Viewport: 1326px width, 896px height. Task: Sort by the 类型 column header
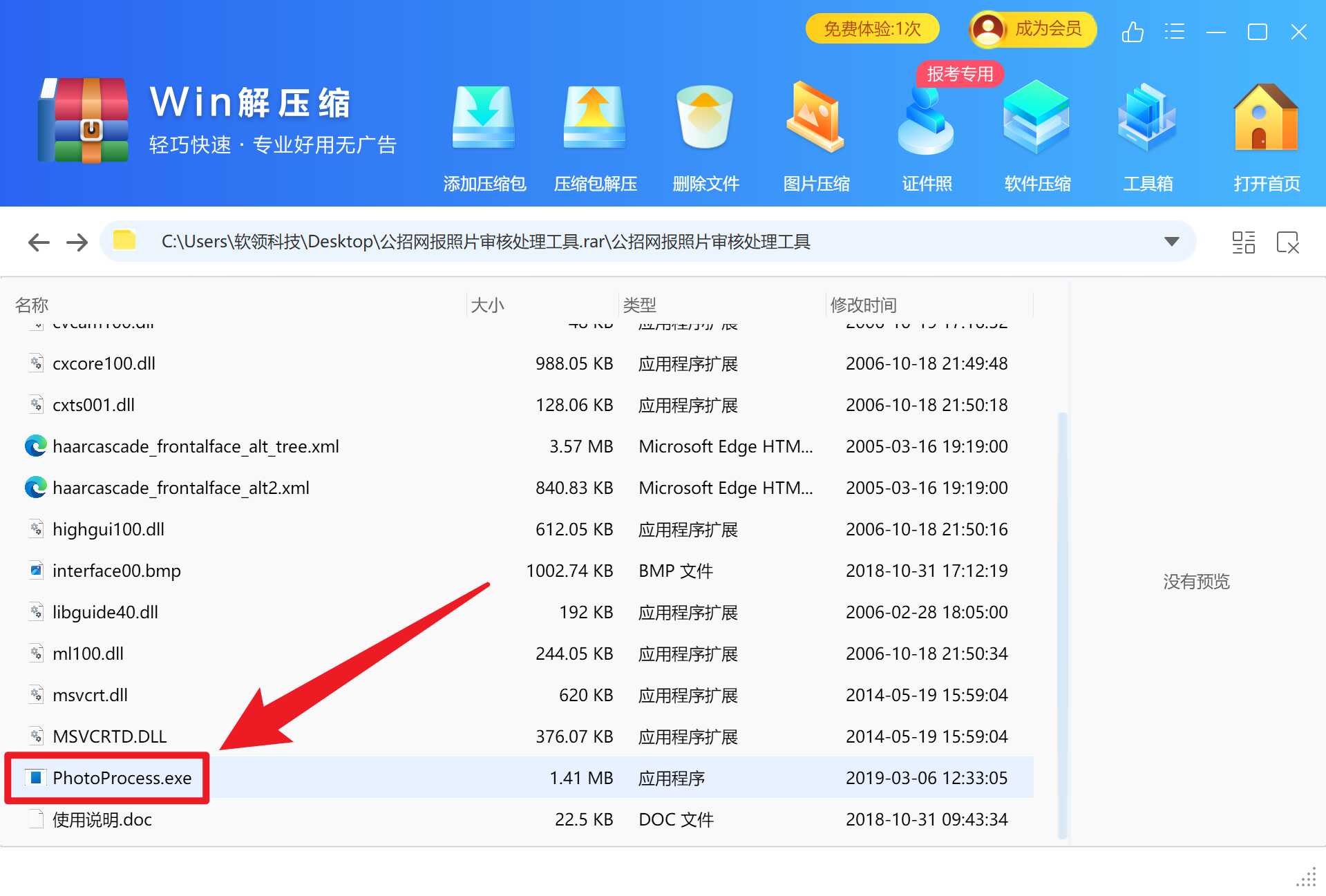pos(639,305)
